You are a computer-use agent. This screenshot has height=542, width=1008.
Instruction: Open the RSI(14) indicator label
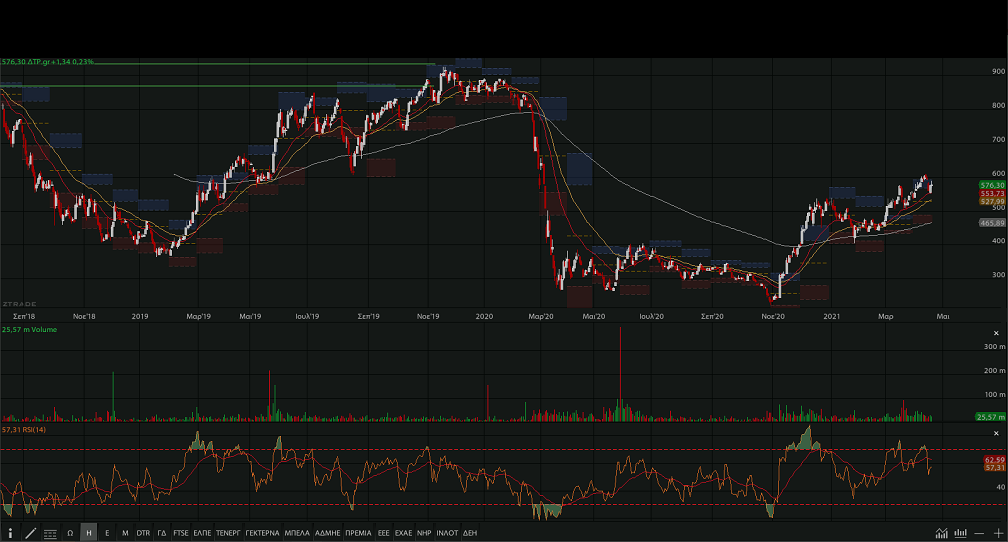click(x=24, y=429)
